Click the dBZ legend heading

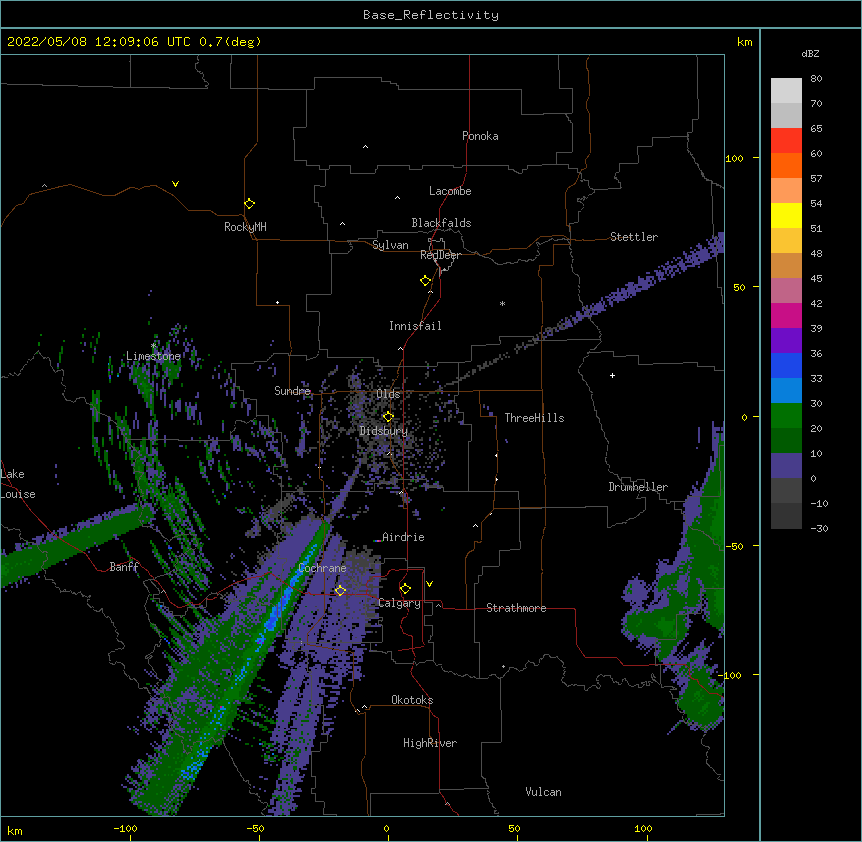810,54
